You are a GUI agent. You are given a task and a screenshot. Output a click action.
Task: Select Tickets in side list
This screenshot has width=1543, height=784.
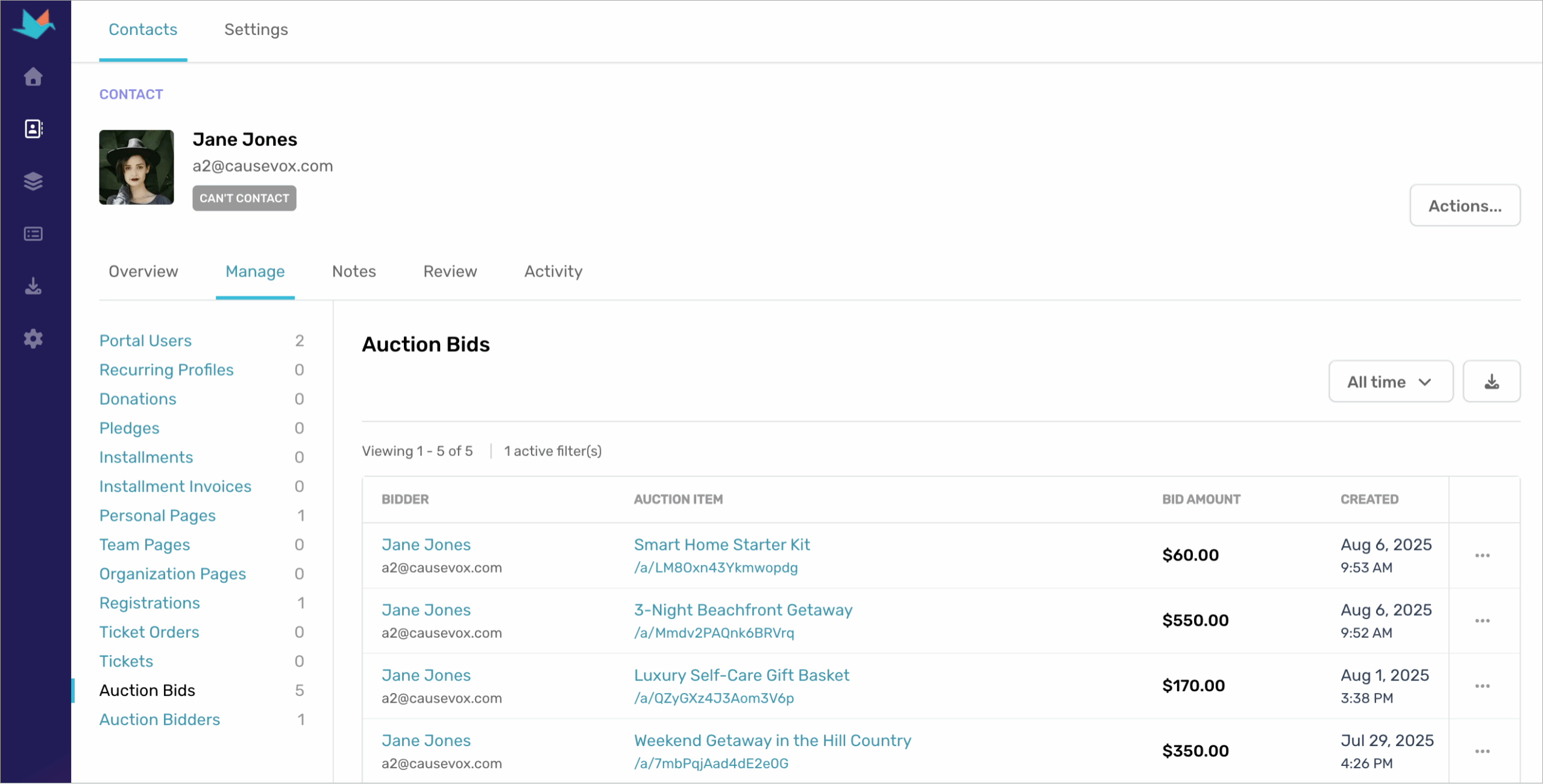click(x=126, y=661)
